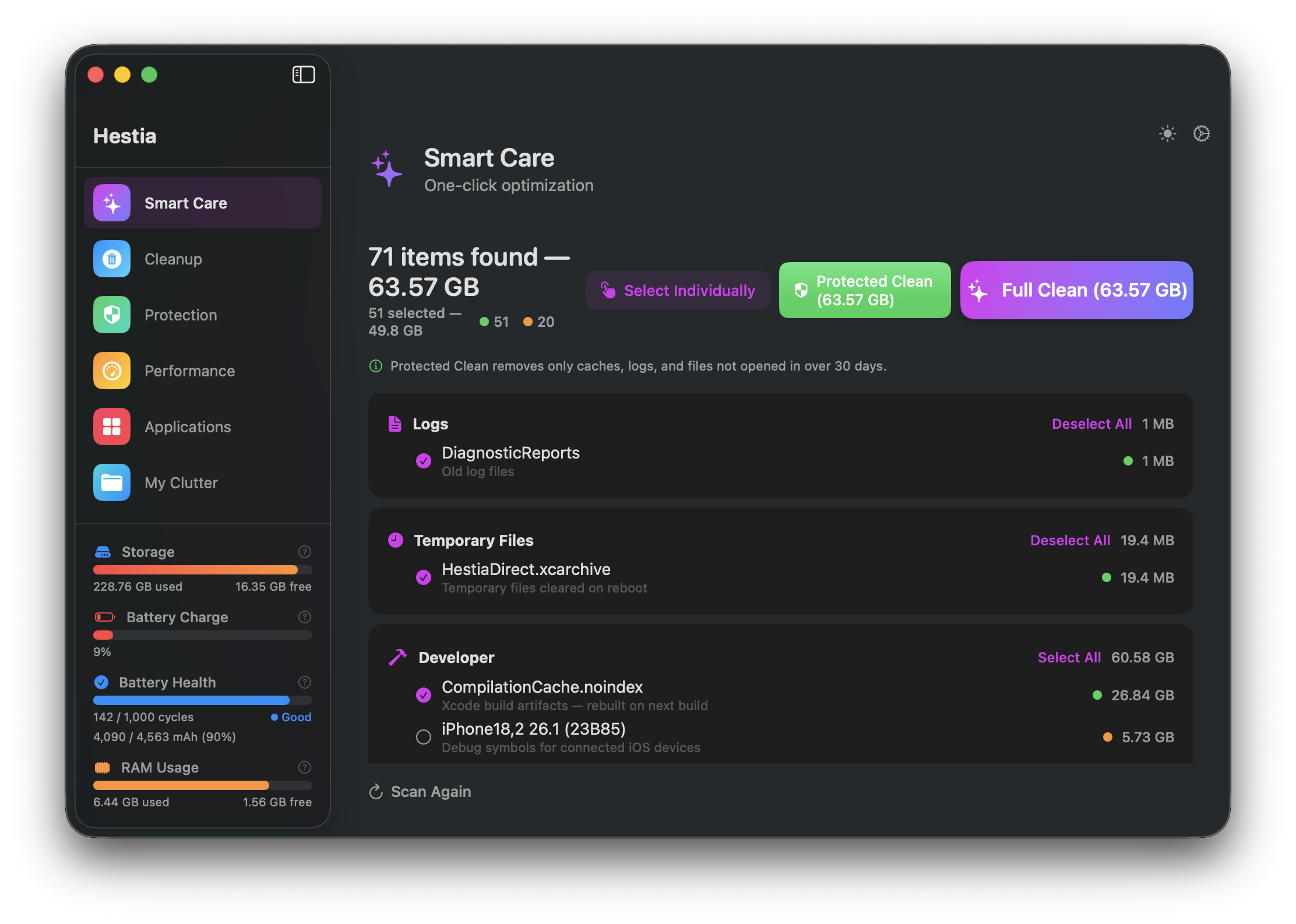Screen dimensions: 1296x924
Task: Click the brightness theme sun icon
Action: pos(1167,134)
